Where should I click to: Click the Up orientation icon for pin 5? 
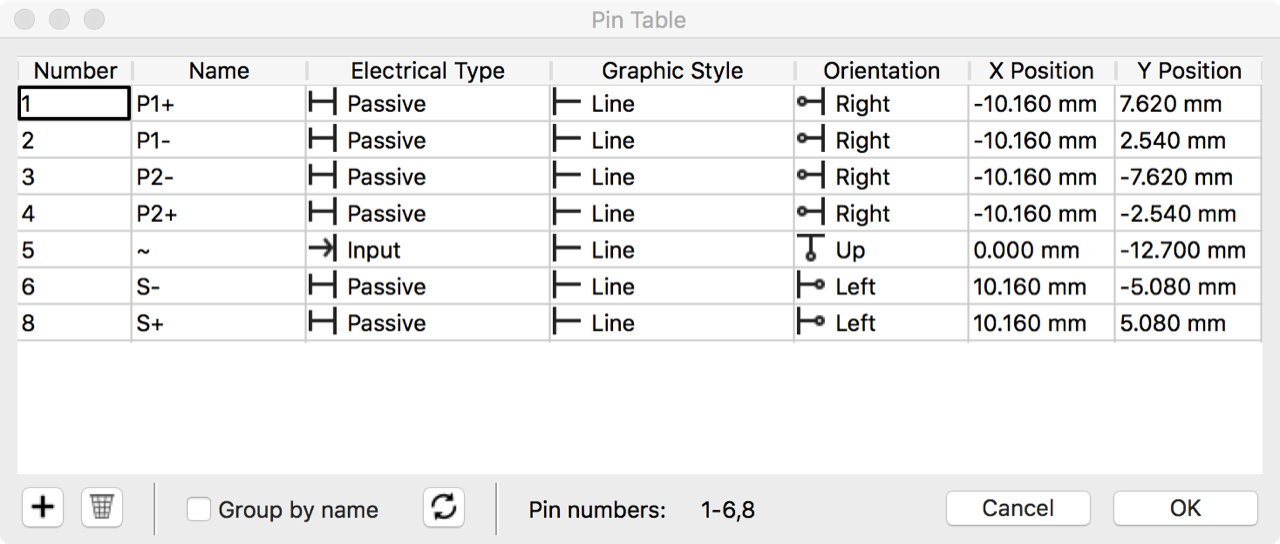[x=810, y=250]
